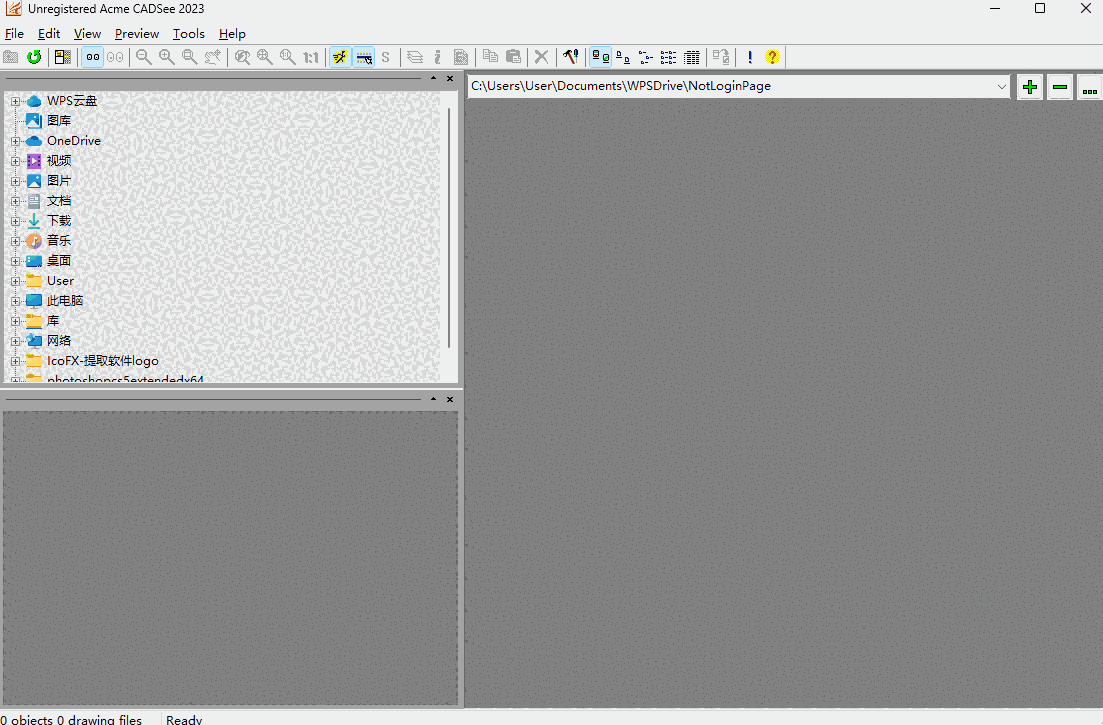Open the Preview menu
Screen dimensions: 1103x725
point(136,34)
